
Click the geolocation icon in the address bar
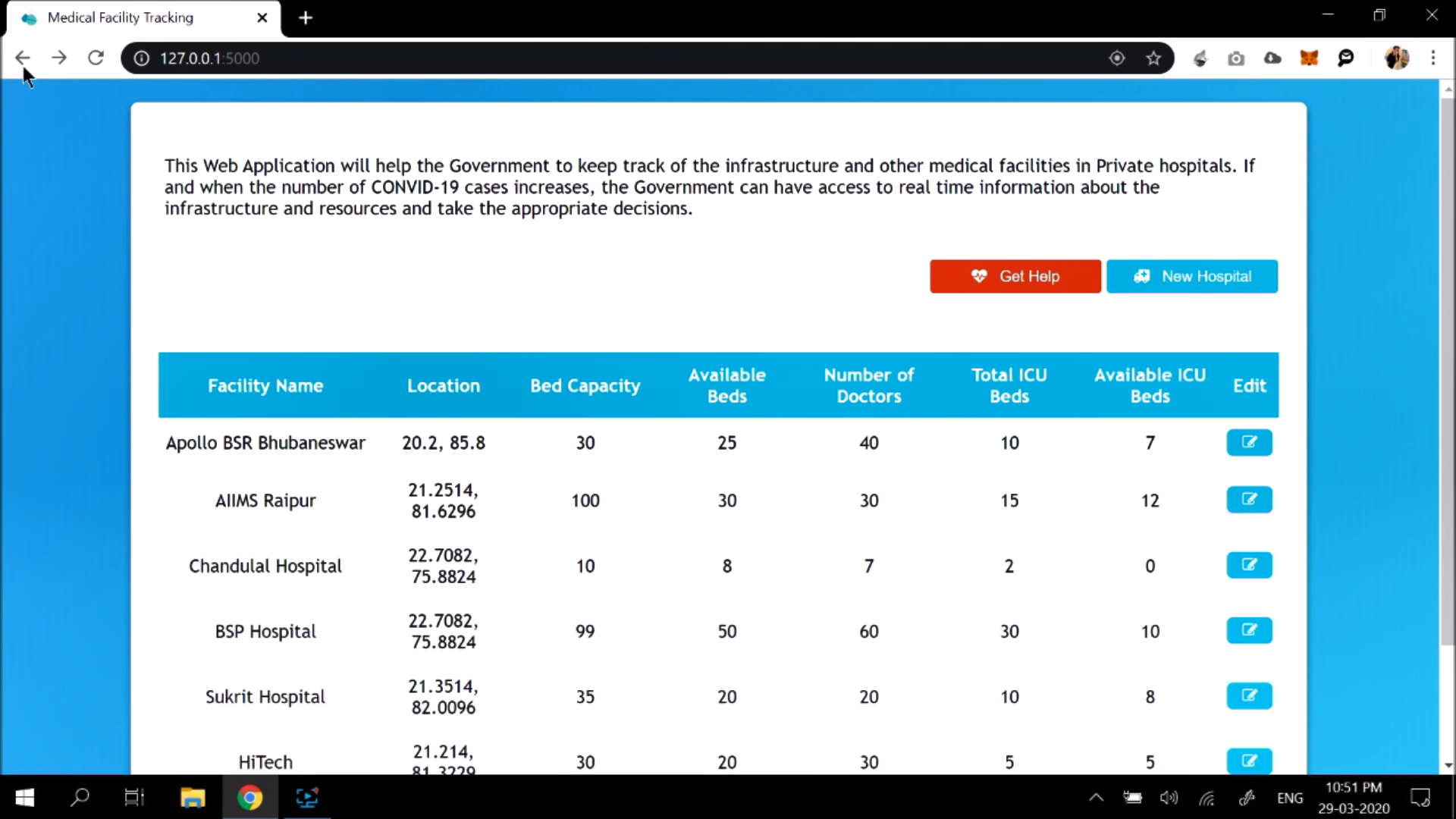click(x=1116, y=58)
